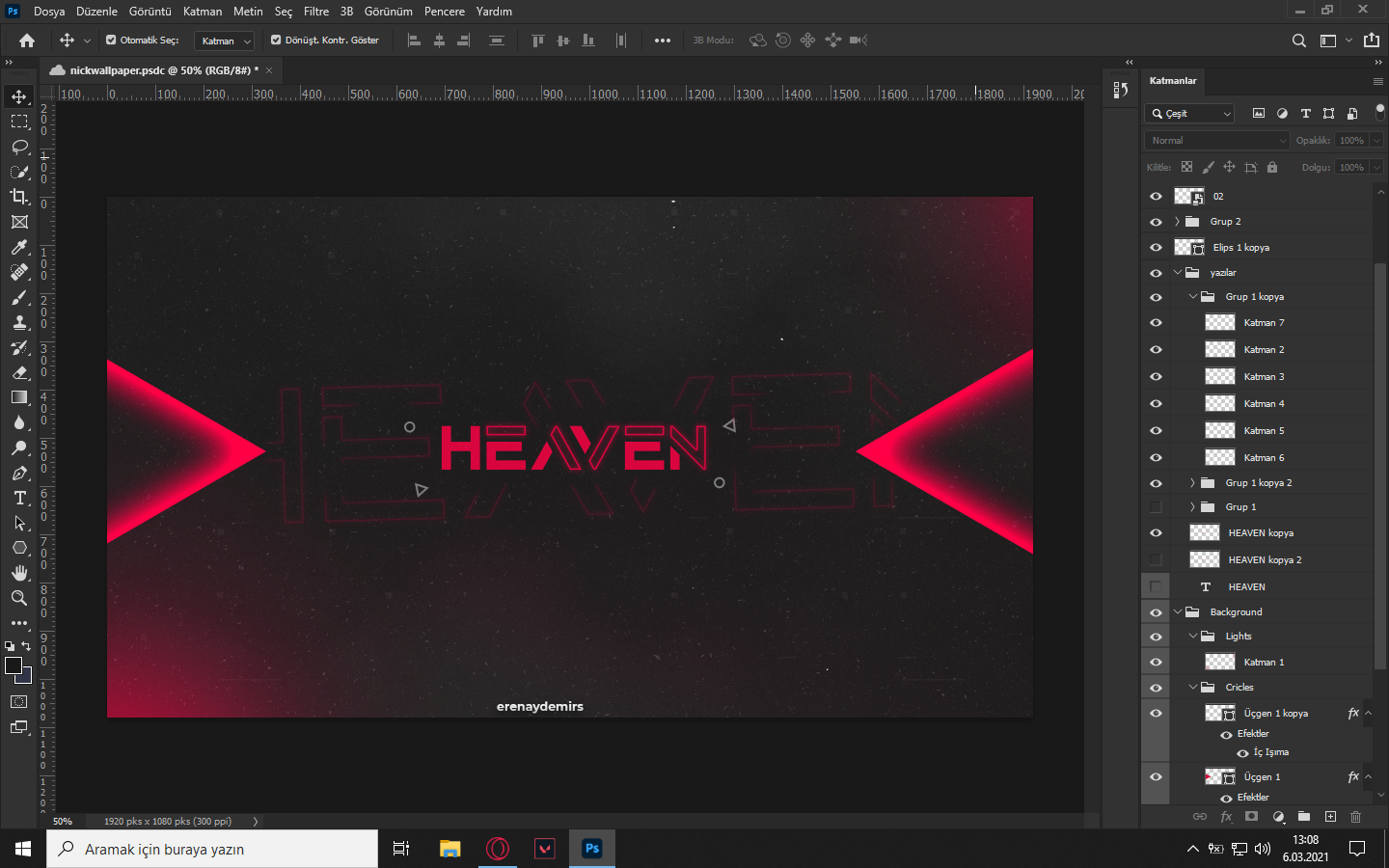This screenshot has height=868, width=1389.
Task: Click the Share icon at top right
Action: click(x=1372, y=40)
